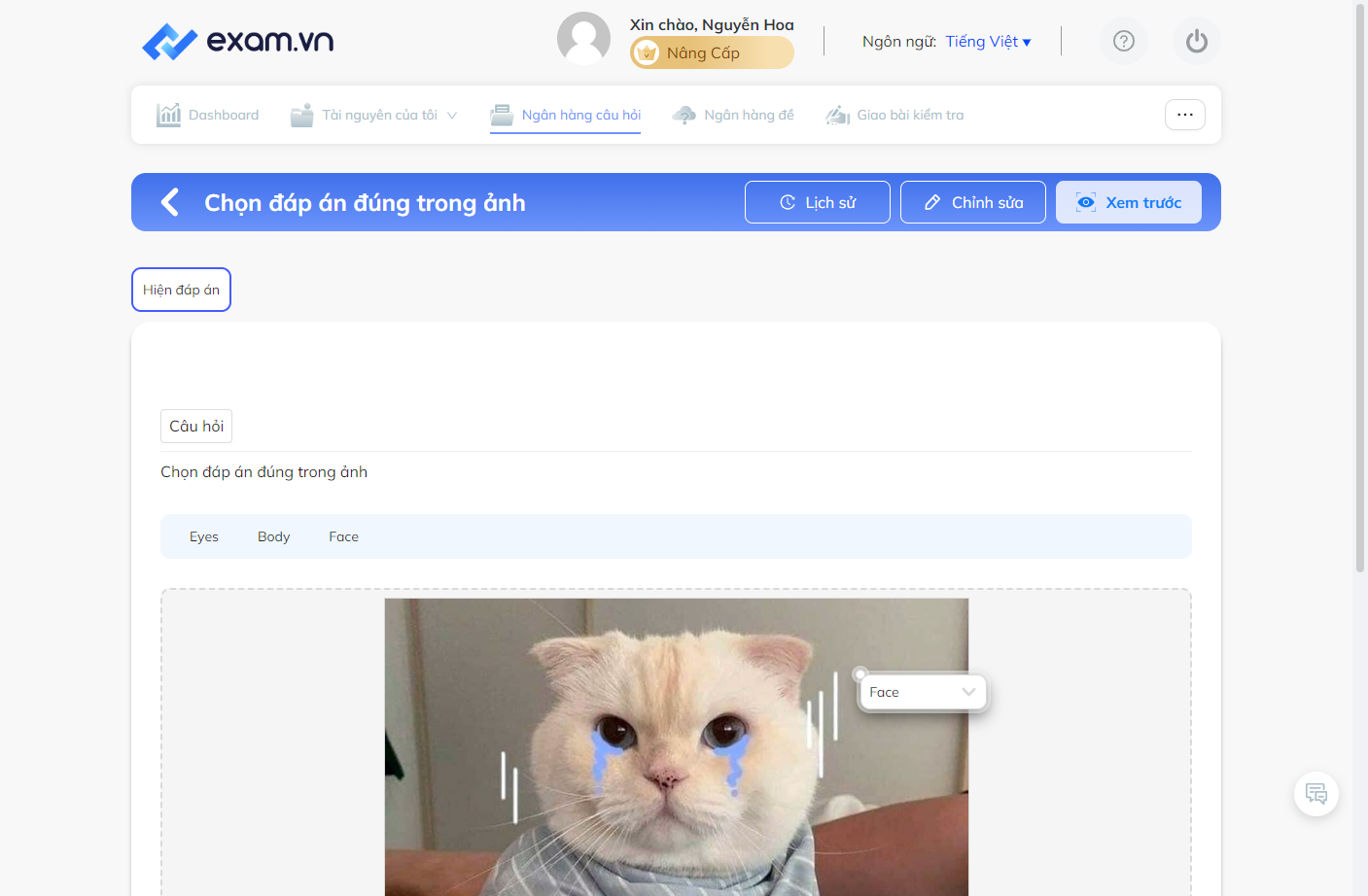Screen dimensions: 1368x896
Task: Select the Eyes answer option
Action: [204, 536]
